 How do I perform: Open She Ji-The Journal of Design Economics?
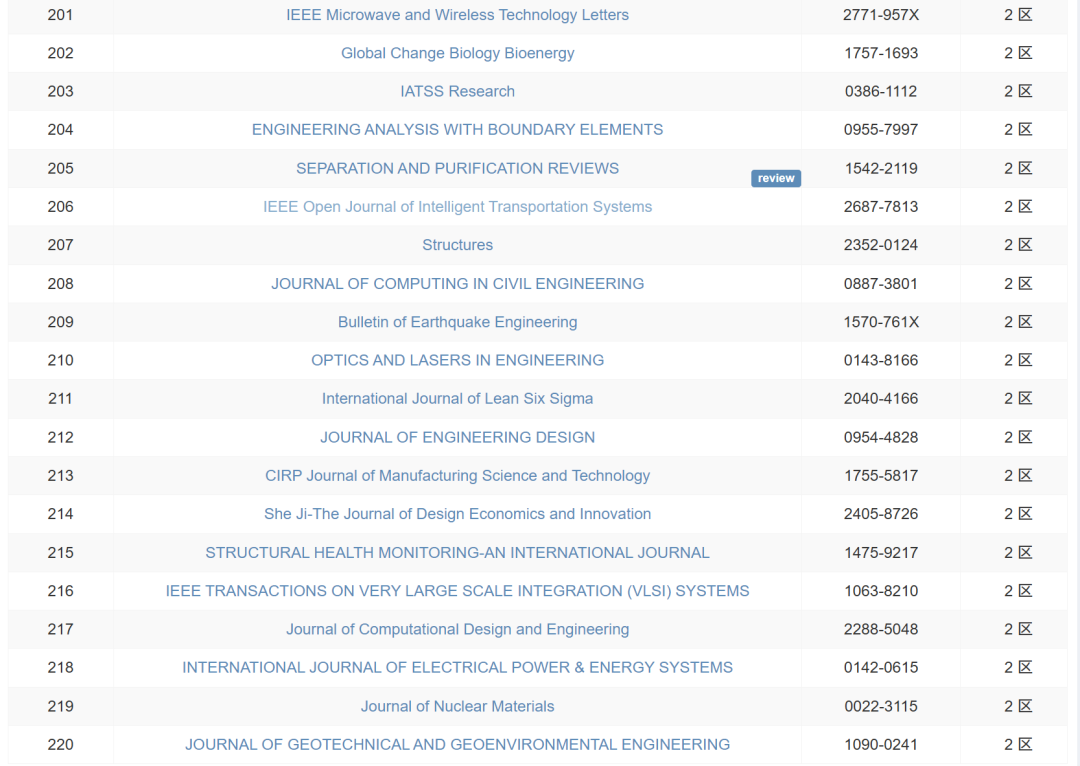click(x=457, y=514)
